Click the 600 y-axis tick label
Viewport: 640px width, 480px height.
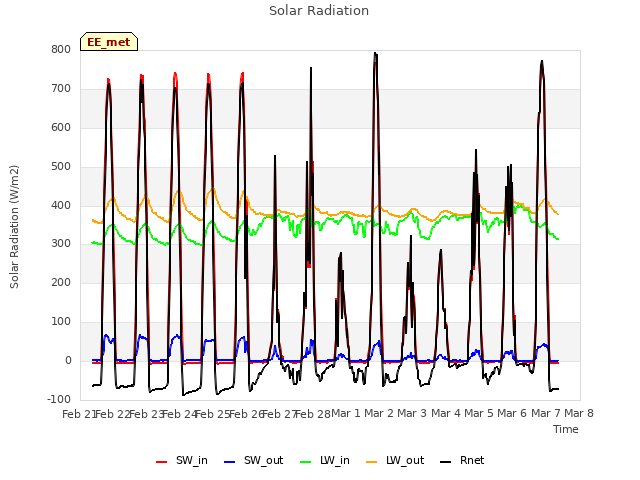(x=61, y=127)
